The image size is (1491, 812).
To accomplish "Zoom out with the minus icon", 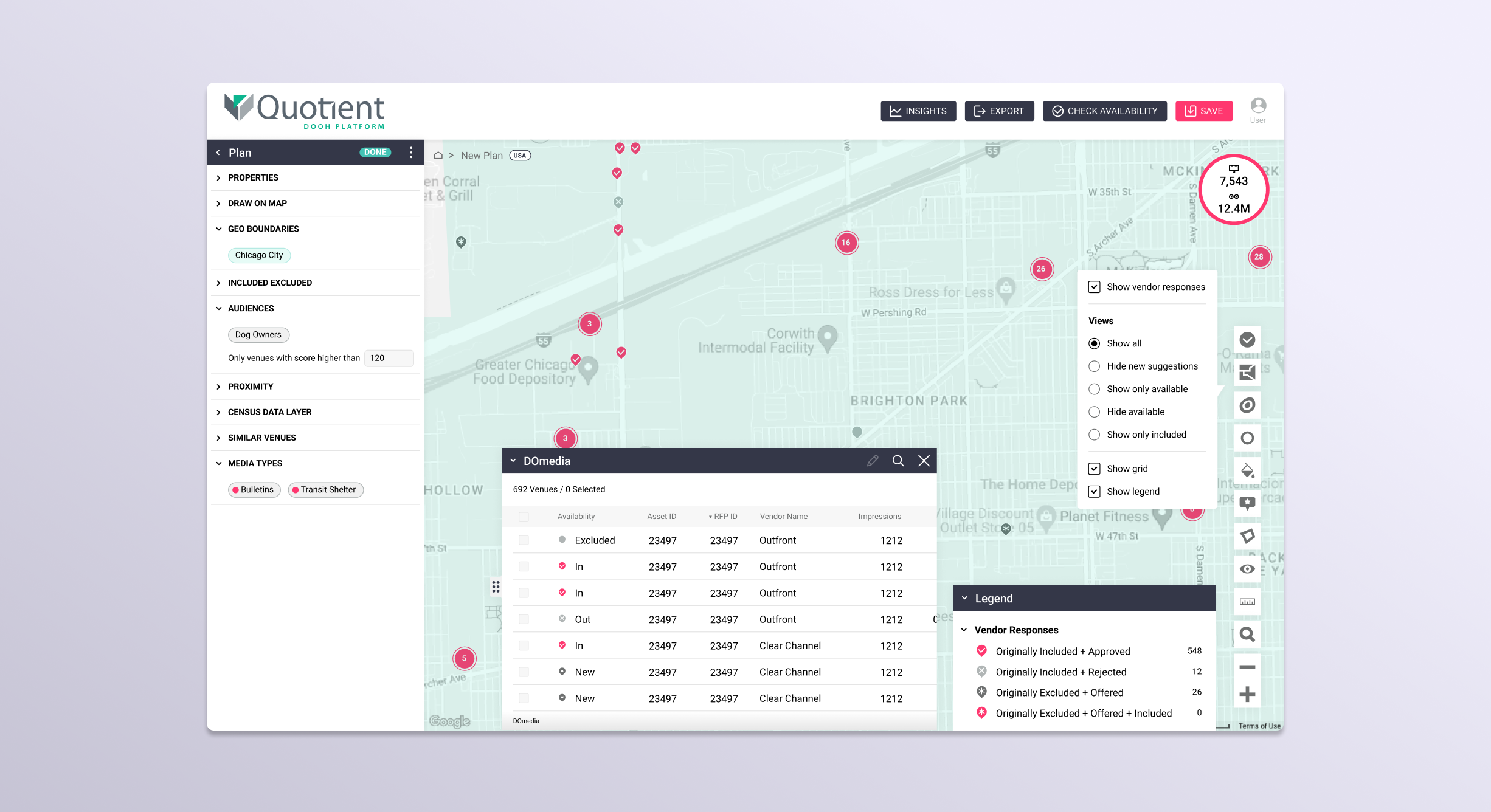I will tap(1247, 667).
